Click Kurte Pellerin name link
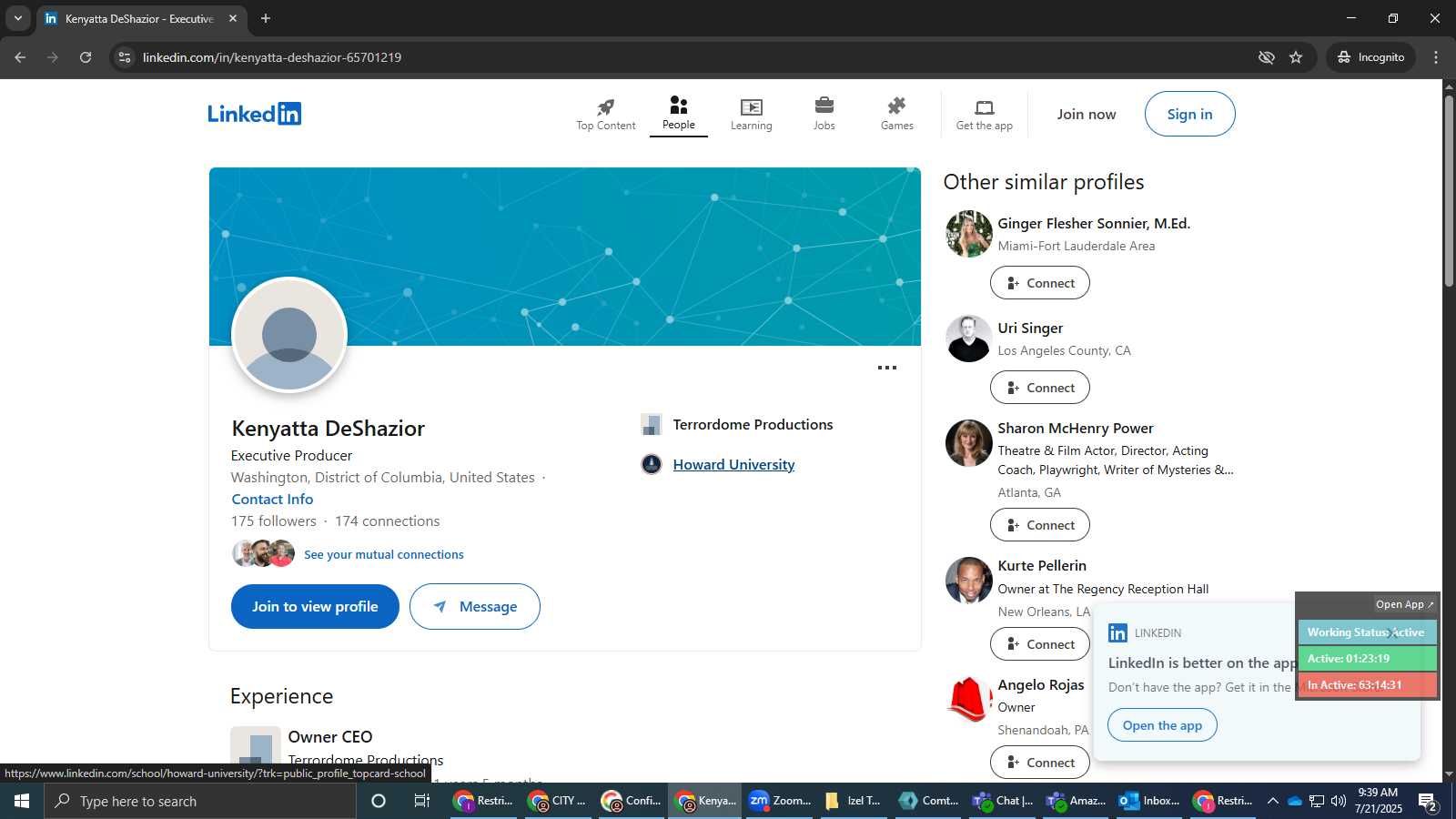Screen dimensions: 1456x819 click(1042, 565)
